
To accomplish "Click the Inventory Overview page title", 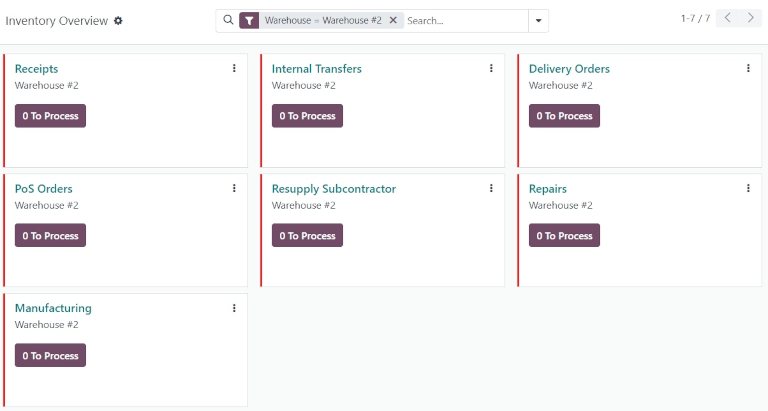I will [x=56, y=21].
